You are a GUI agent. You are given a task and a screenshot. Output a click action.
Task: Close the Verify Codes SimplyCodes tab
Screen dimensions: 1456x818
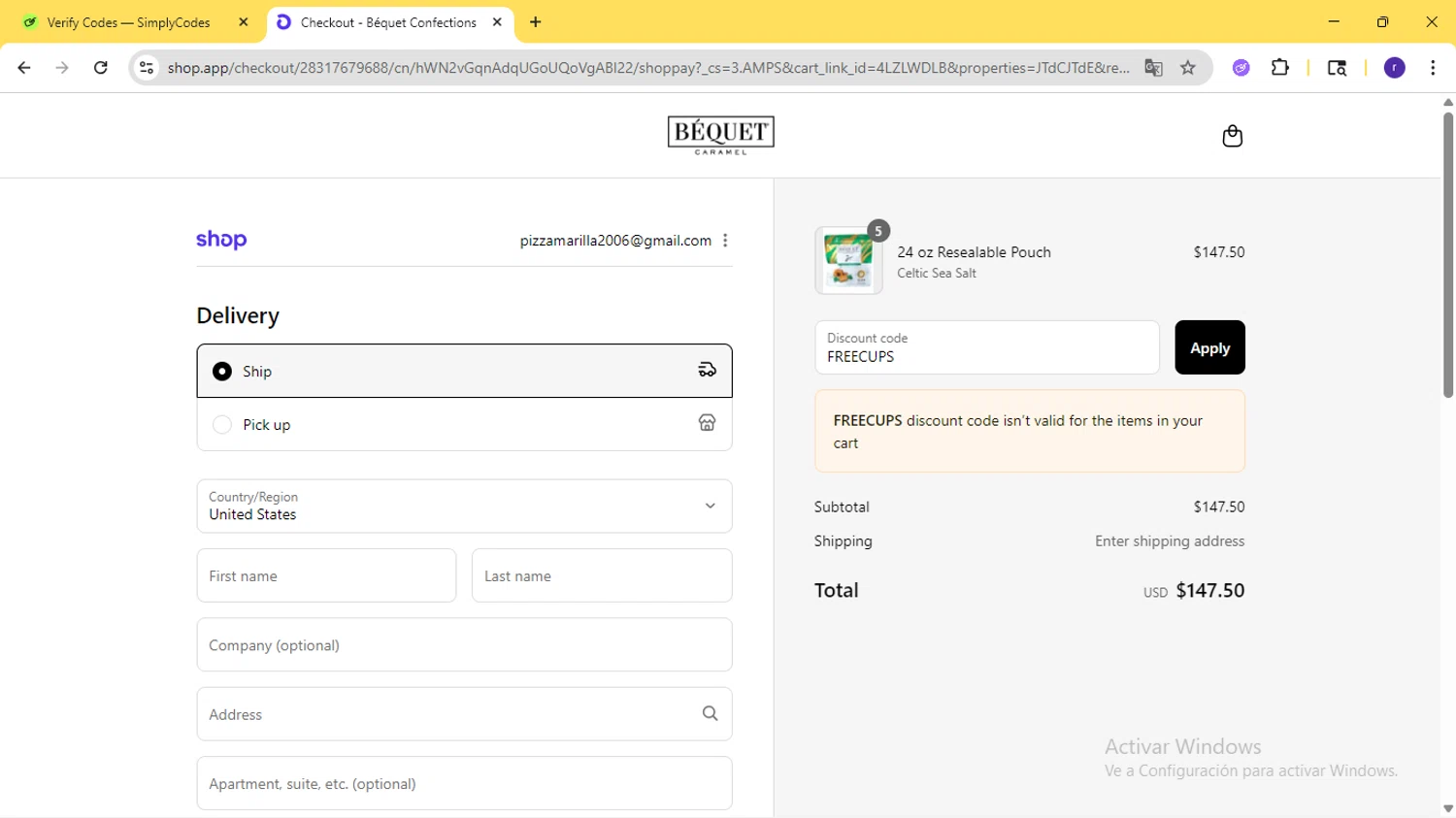(x=243, y=22)
